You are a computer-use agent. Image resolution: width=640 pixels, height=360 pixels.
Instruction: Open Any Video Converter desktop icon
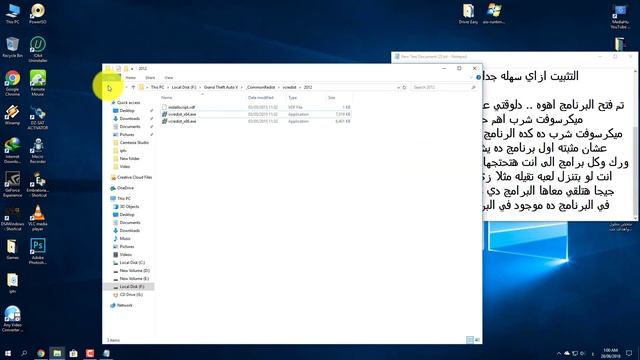[x=13, y=319]
